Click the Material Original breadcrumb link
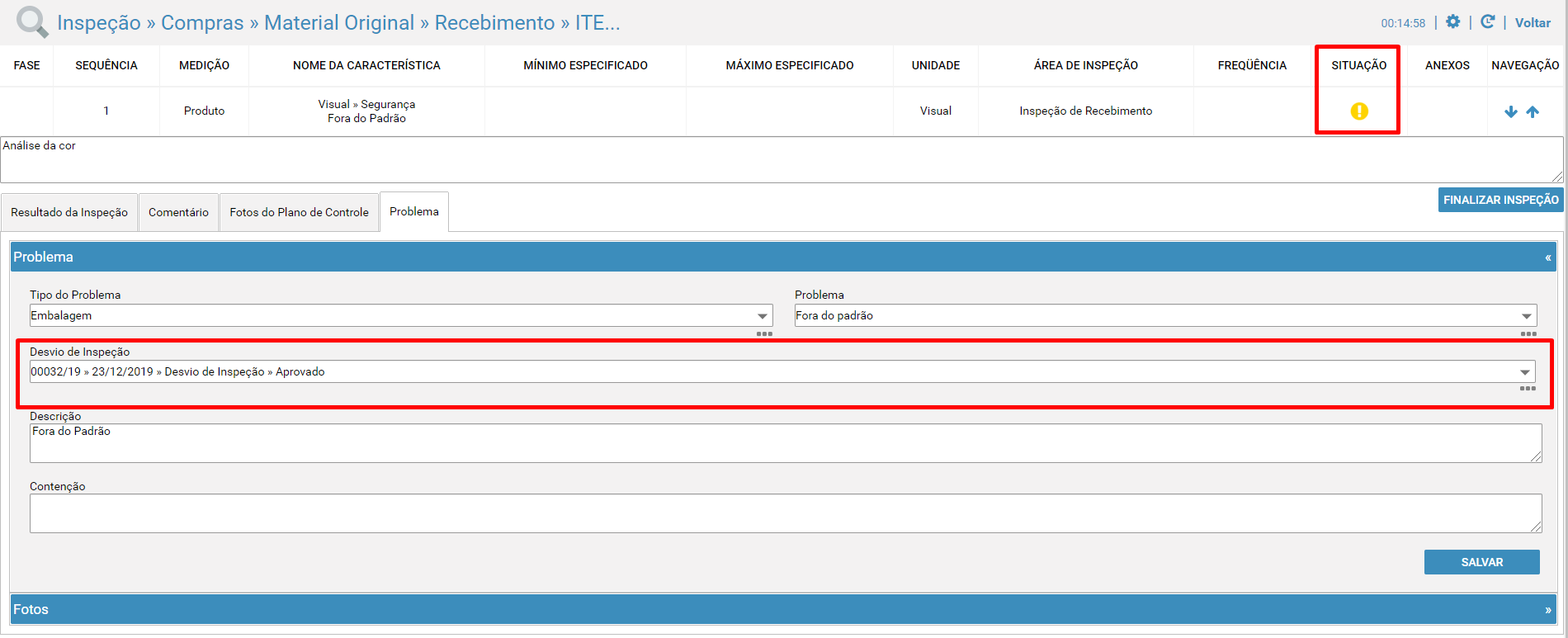1568x638 pixels. [x=339, y=23]
